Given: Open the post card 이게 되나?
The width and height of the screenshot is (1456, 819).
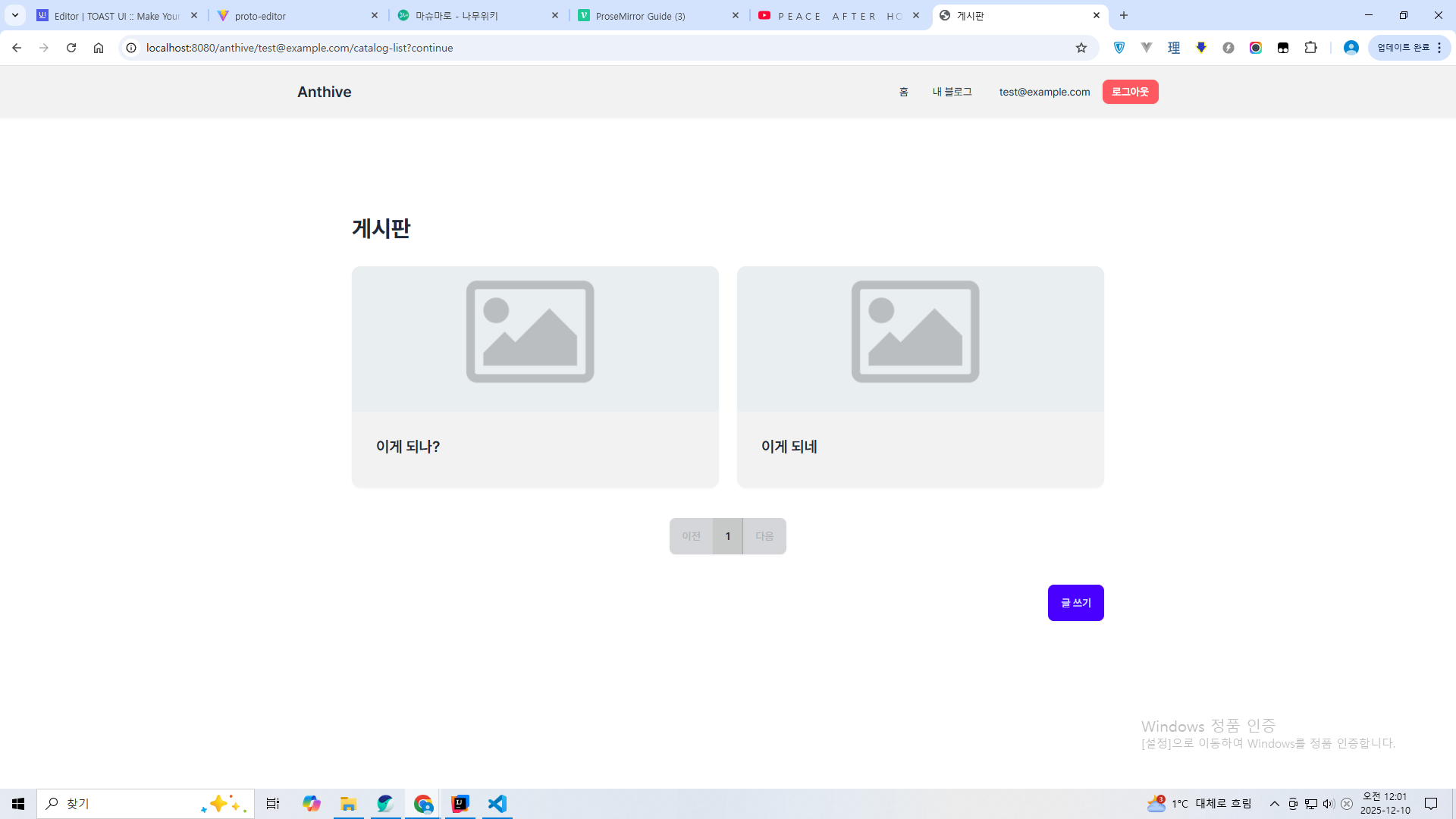Looking at the screenshot, I should click(535, 377).
